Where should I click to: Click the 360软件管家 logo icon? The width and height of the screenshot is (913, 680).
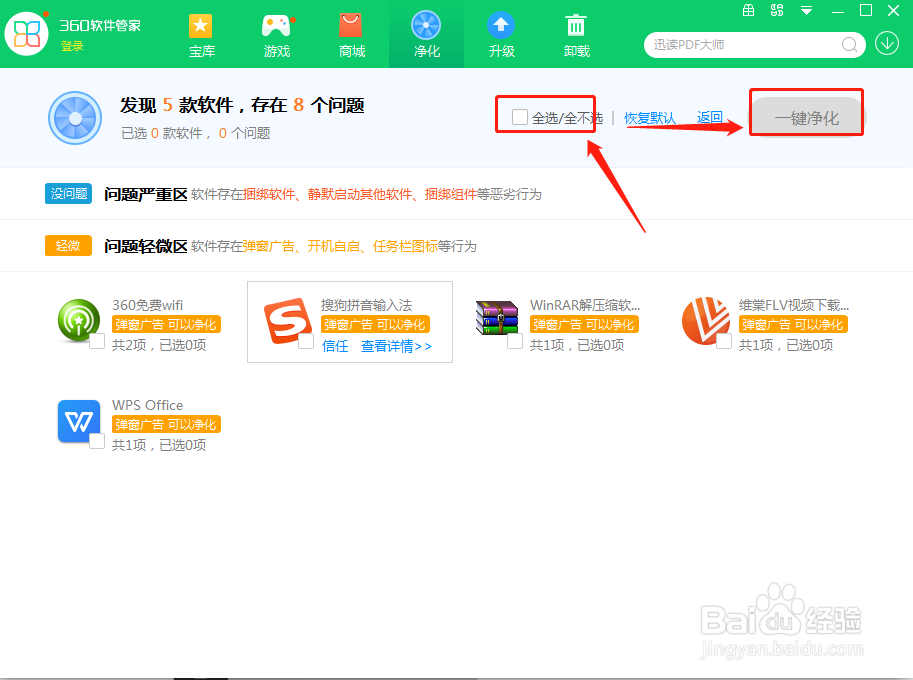point(26,33)
